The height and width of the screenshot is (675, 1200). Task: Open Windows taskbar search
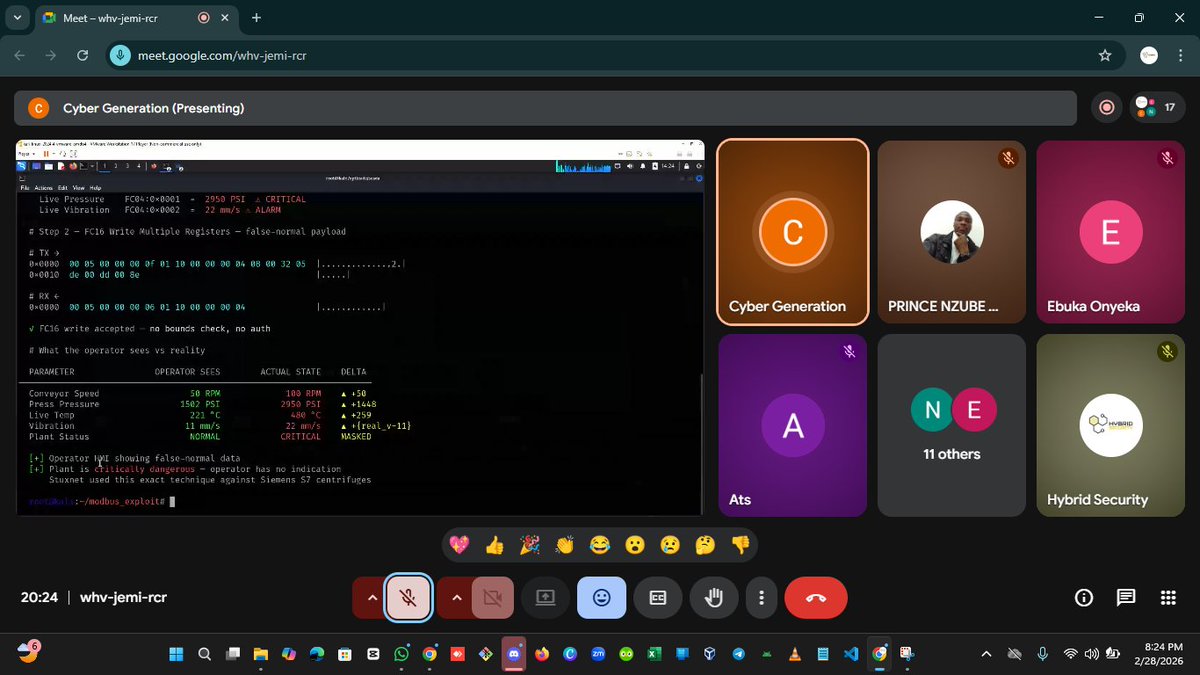(x=204, y=654)
